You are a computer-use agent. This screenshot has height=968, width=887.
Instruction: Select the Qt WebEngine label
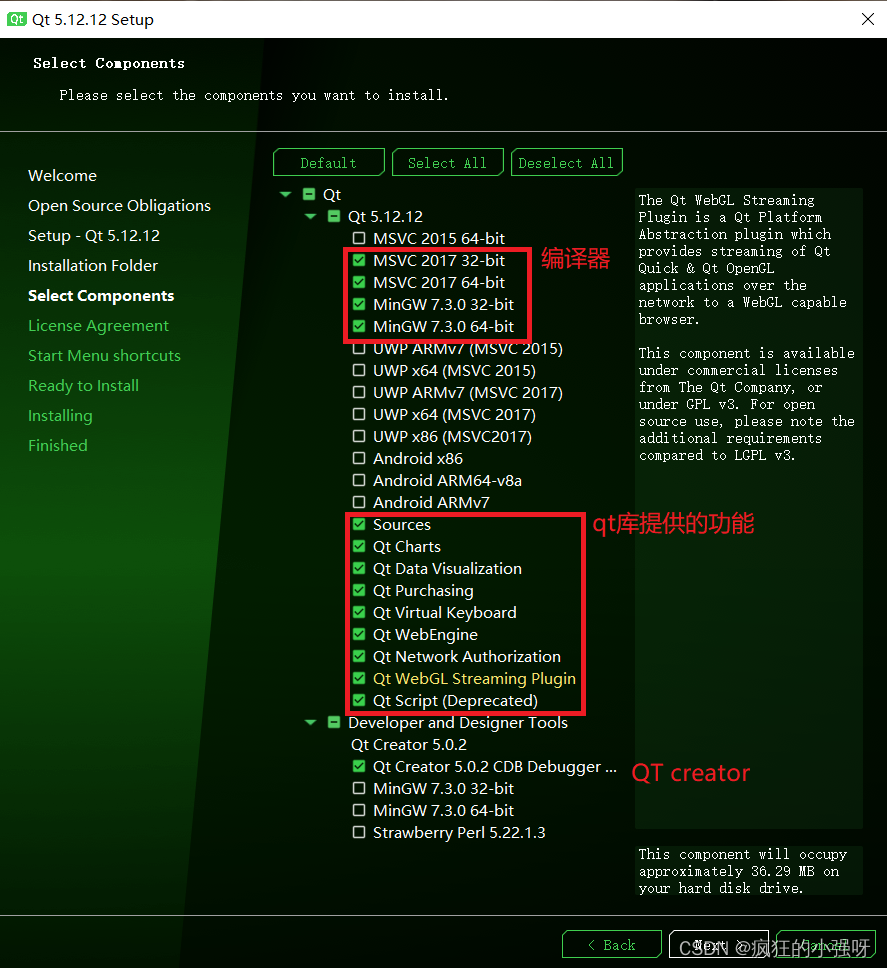425,635
